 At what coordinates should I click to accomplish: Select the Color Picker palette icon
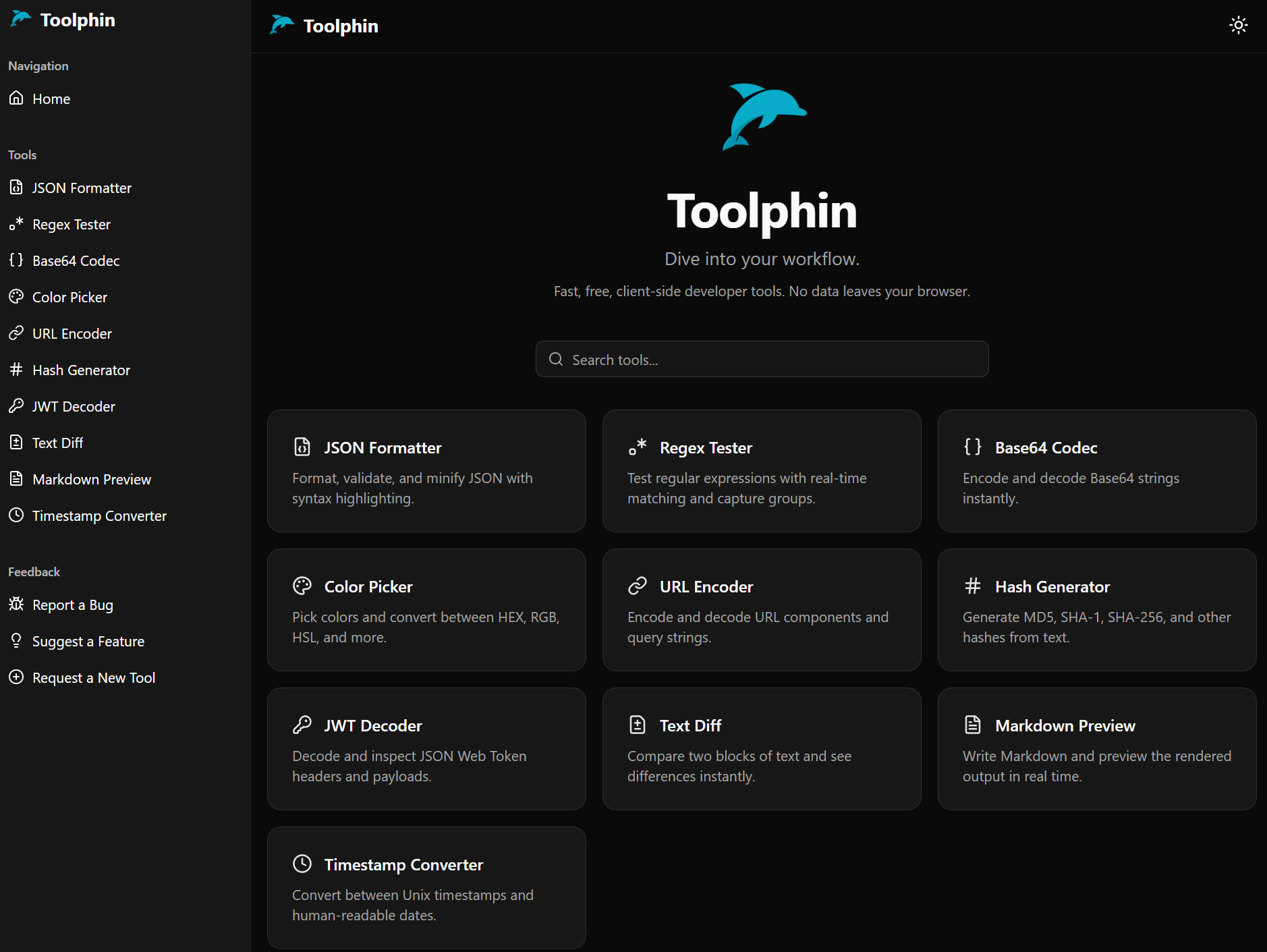coord(17,297)
